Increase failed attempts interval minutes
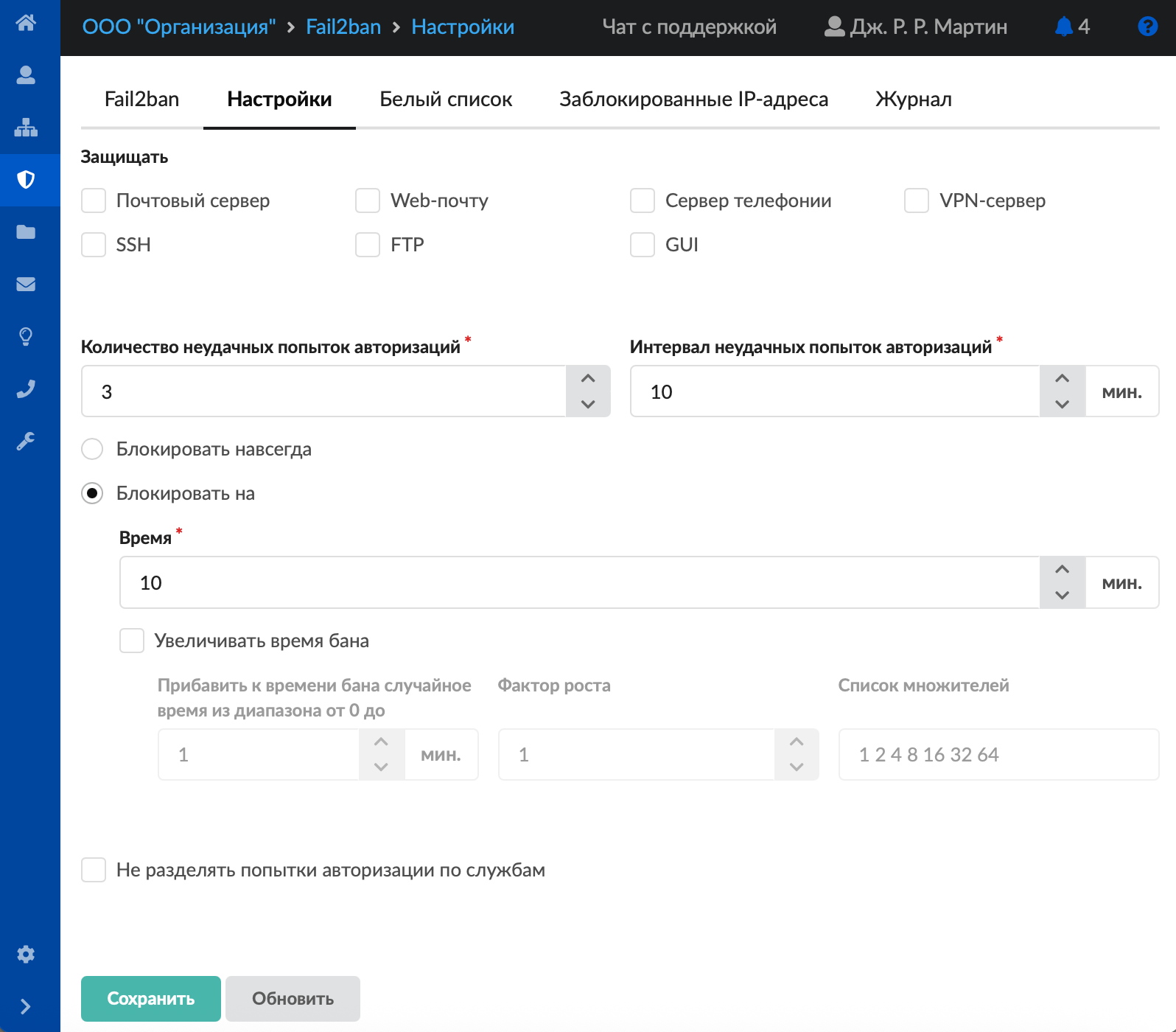Viewport: 1176px width, 1032px height. [1063, 379]
